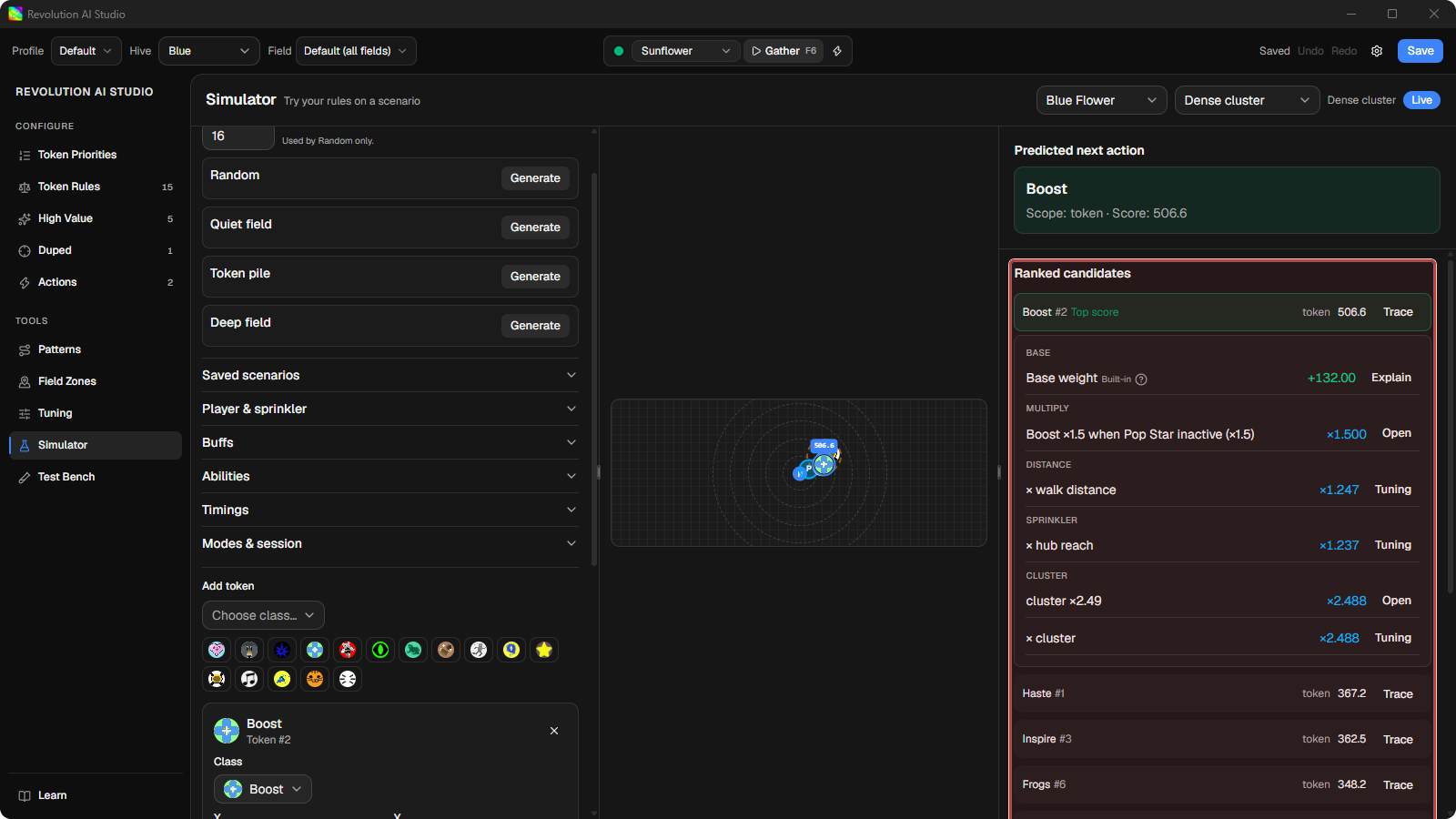Open the Field dropdown (Default all fields)

coord(356,51)
